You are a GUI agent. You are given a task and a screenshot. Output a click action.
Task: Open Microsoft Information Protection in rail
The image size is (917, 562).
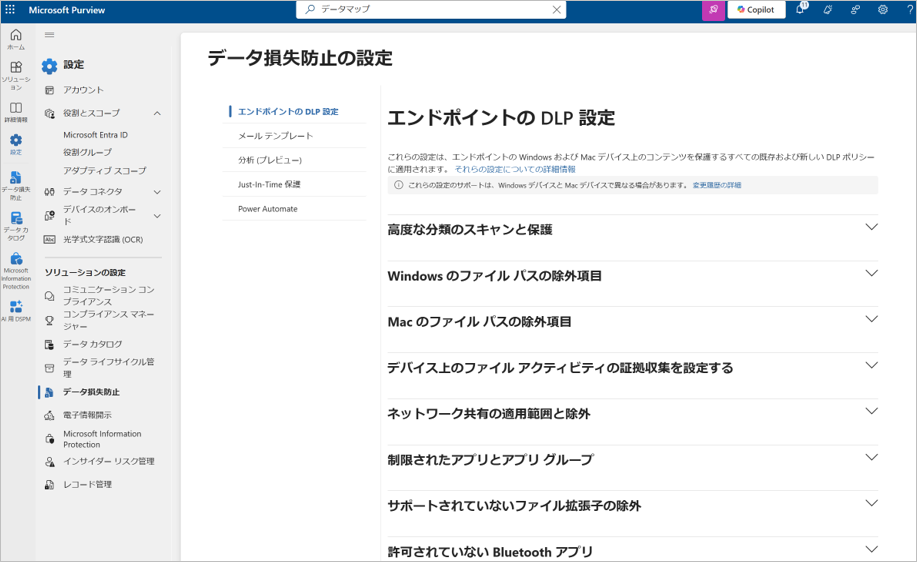16,271
